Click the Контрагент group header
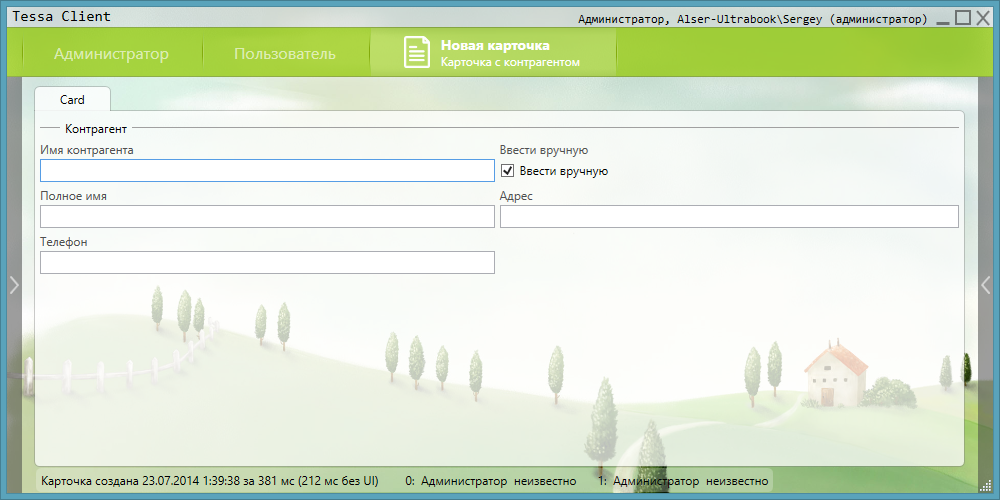The height and width of the screenshot is (500, 1000). pos(95,129)
